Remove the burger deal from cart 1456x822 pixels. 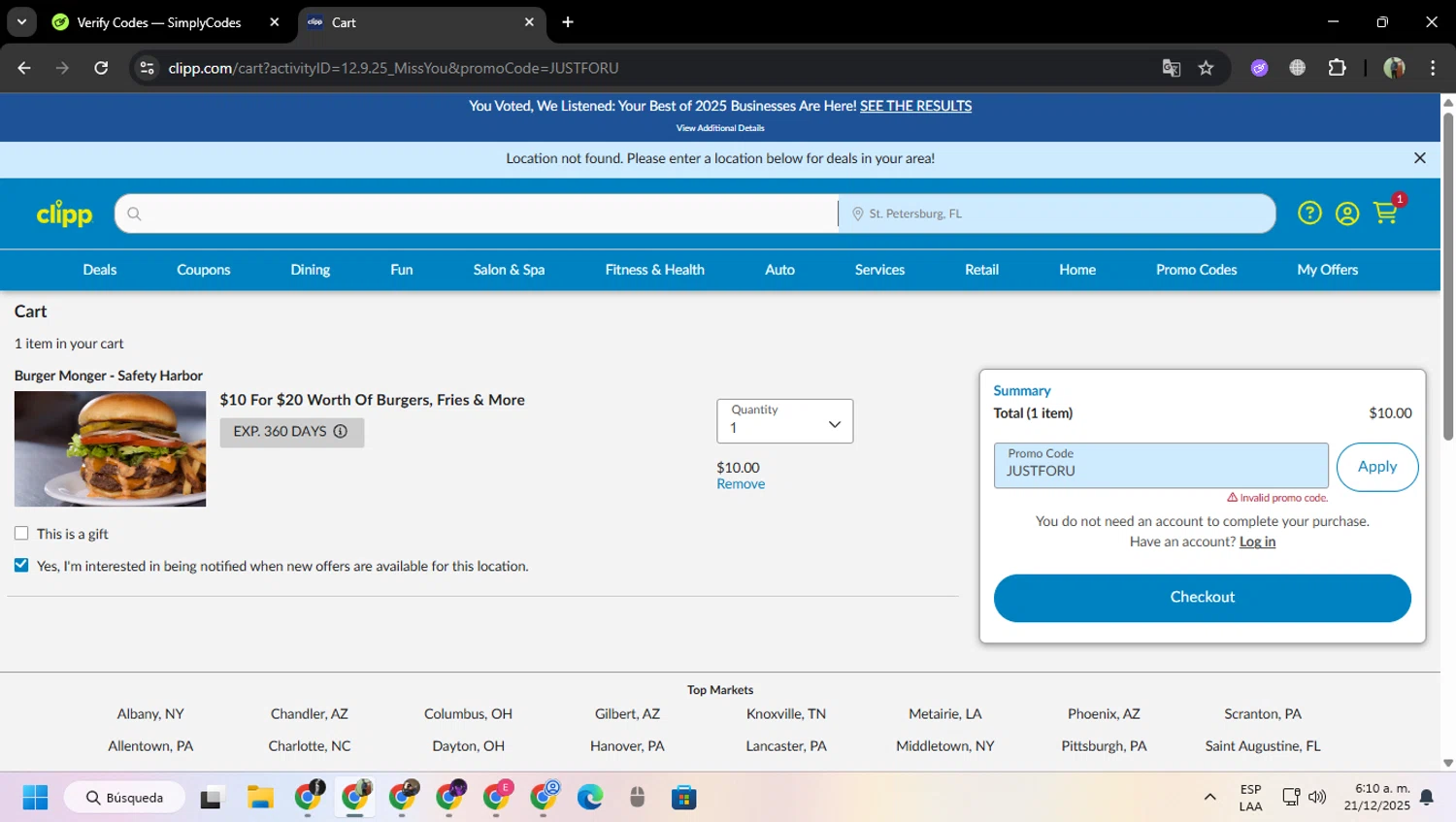point(741,484)
